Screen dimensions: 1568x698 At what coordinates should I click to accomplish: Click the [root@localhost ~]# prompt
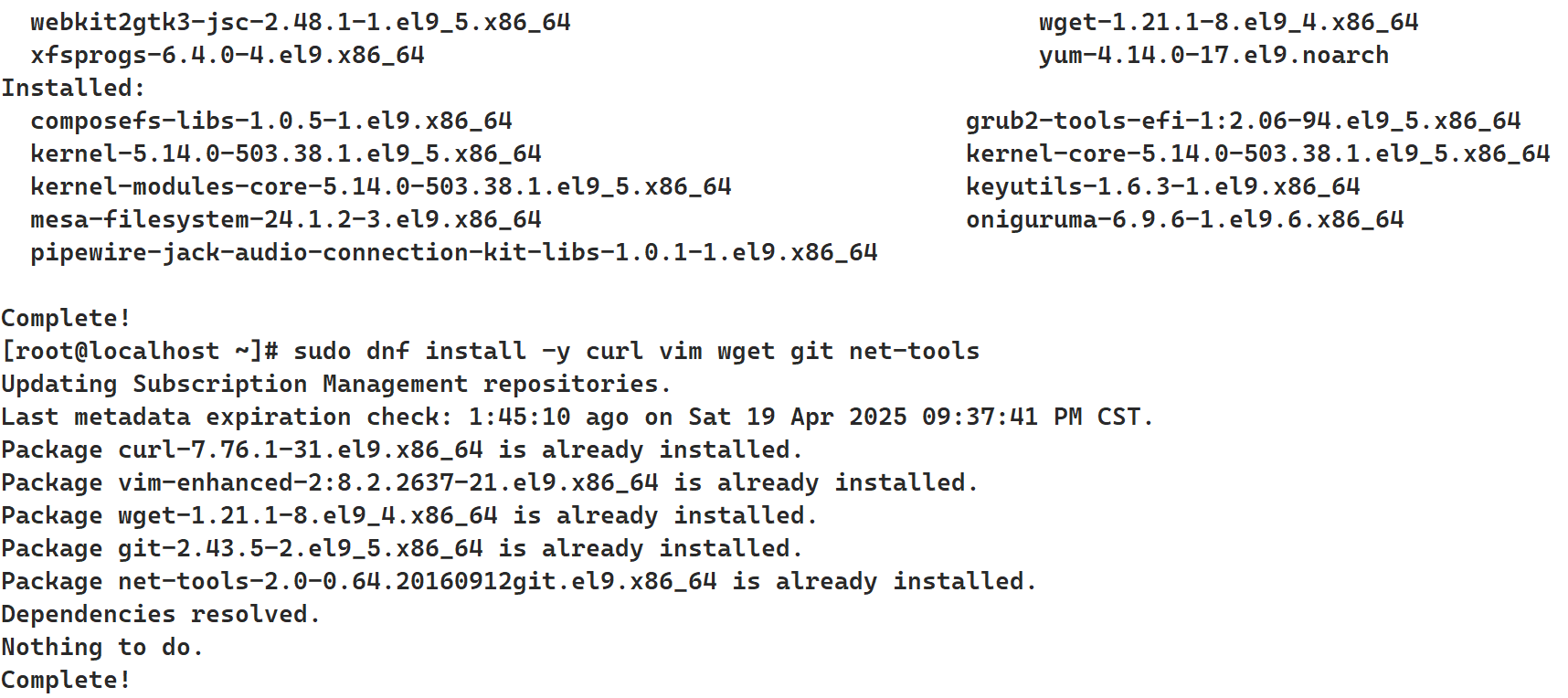coord(140,351)
